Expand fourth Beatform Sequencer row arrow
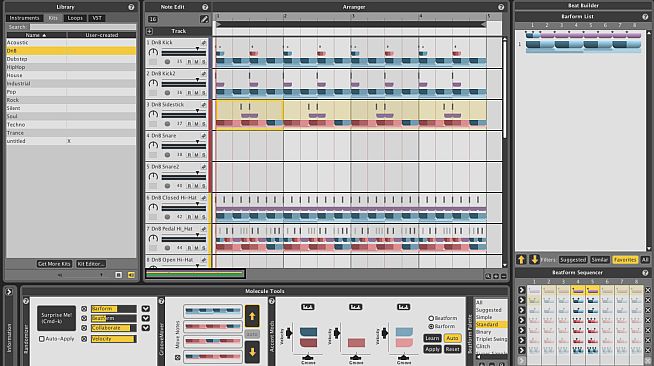The image size is (654, 366). (x=521, y=320)
